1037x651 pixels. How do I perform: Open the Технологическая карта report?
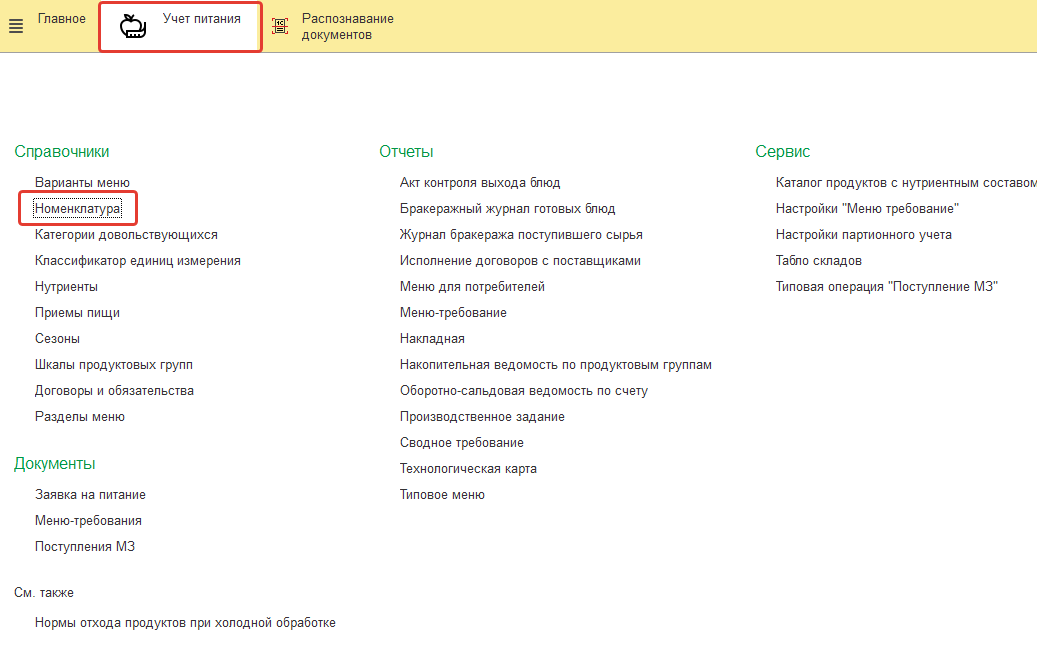pyautogui.click(x=468, y=469)
